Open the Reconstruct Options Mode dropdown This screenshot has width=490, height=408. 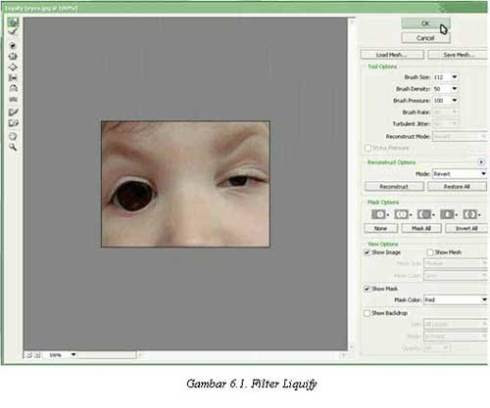(x=459, y=174)
